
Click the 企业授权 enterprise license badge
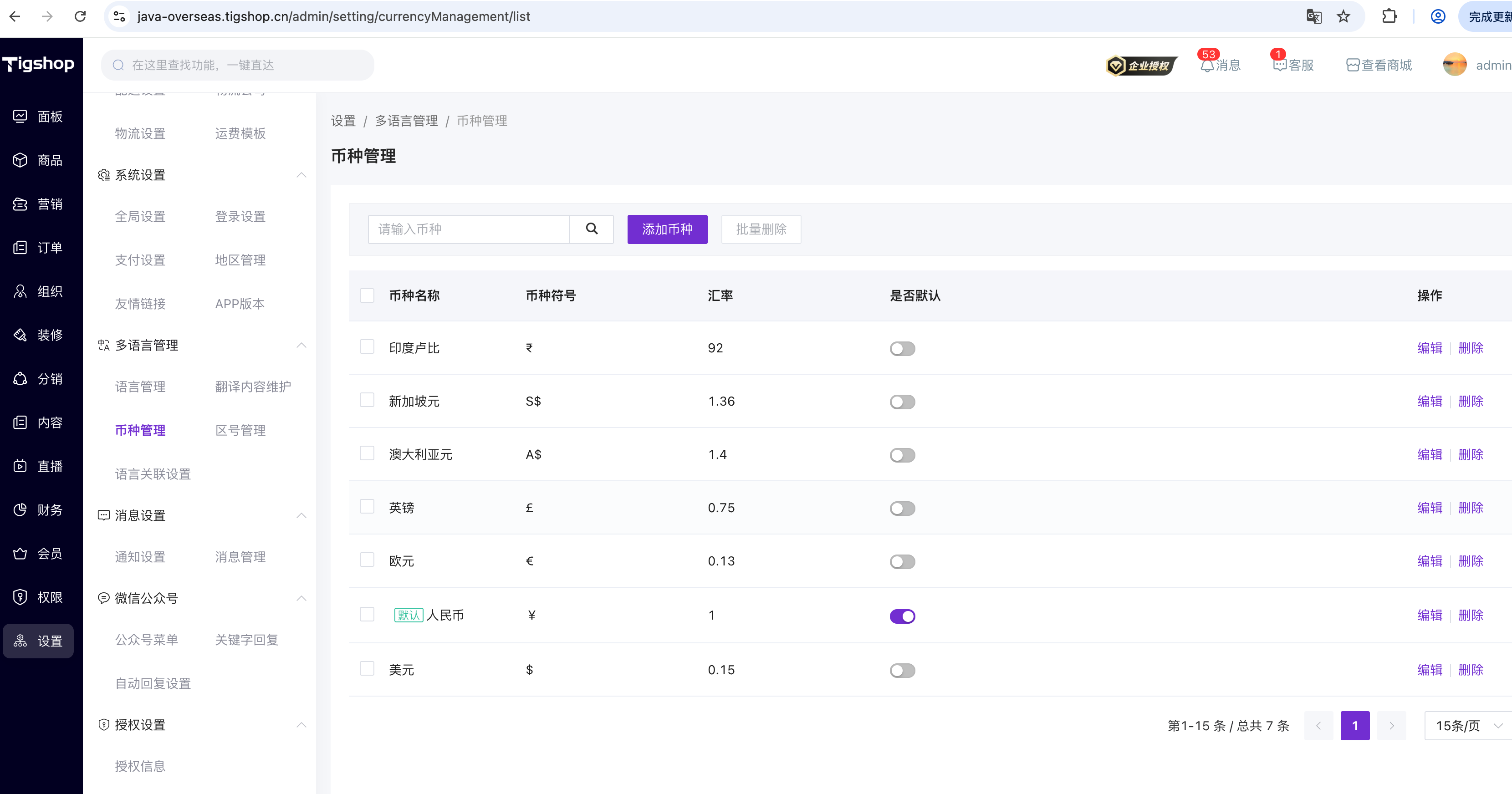pos(1141,65)
